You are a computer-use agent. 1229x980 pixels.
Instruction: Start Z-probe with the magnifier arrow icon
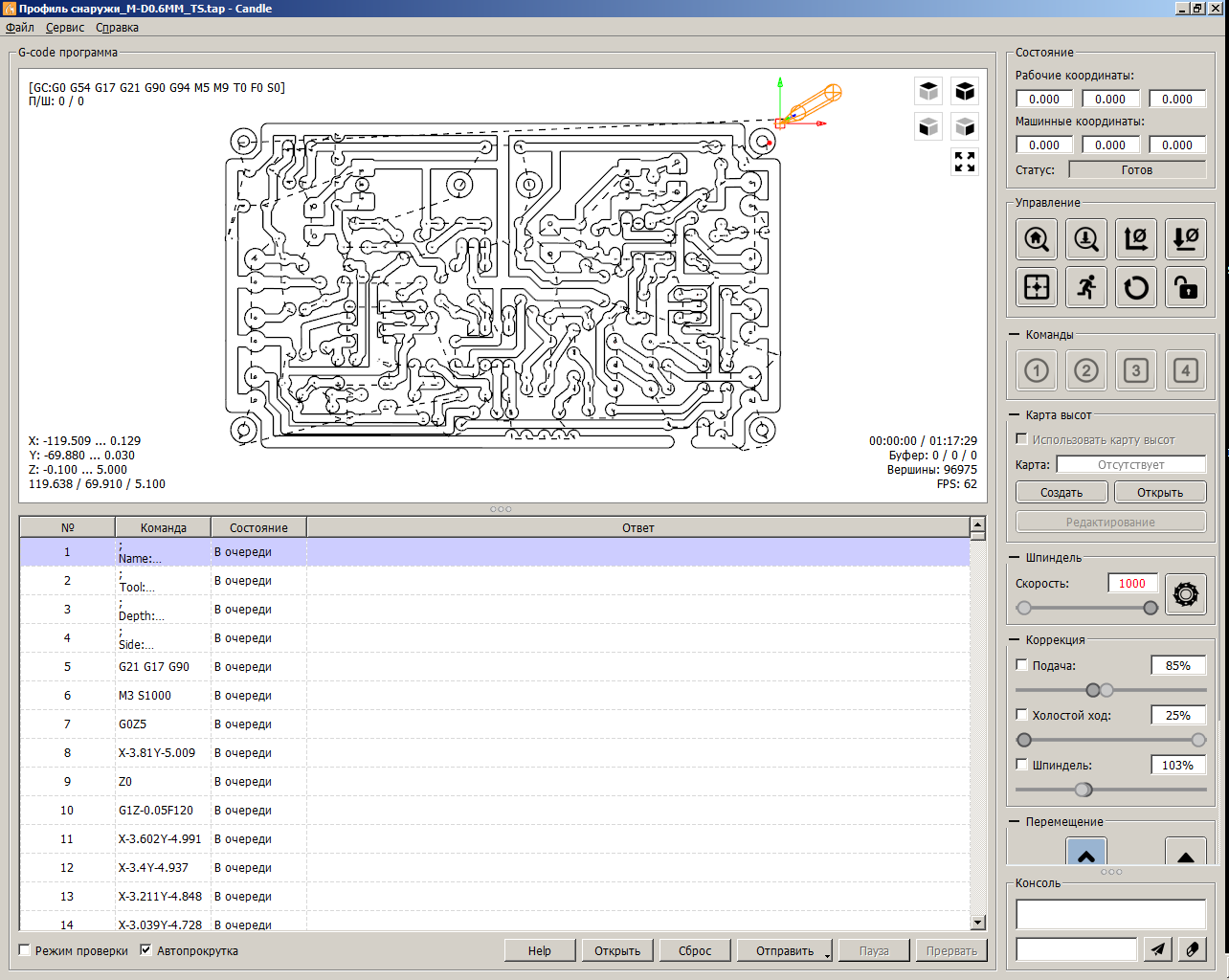(1086, 239)
